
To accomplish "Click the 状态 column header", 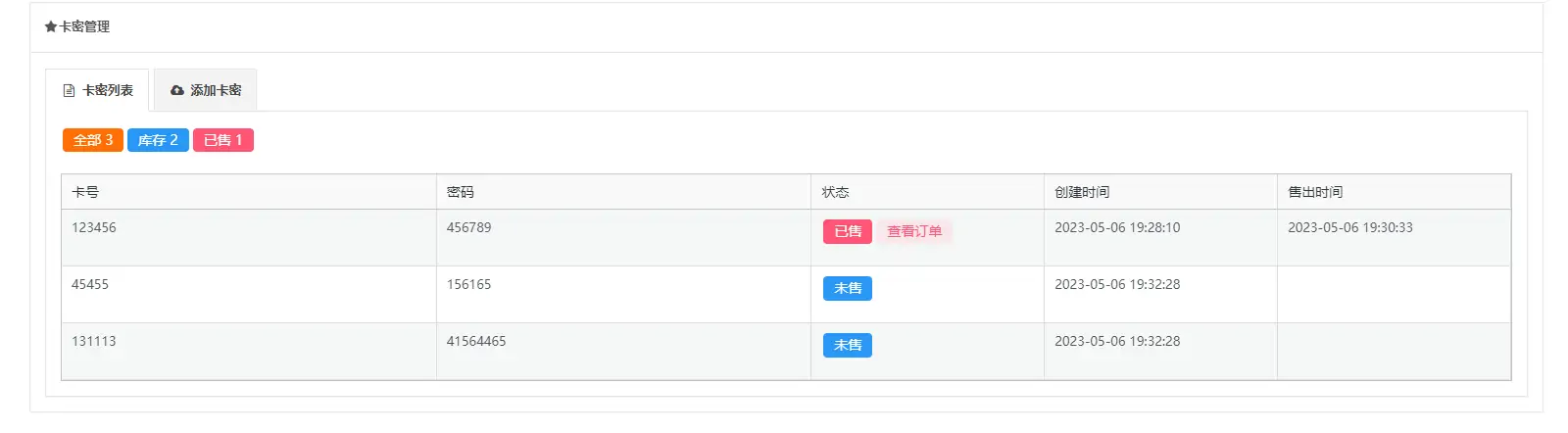I will 835,192.
